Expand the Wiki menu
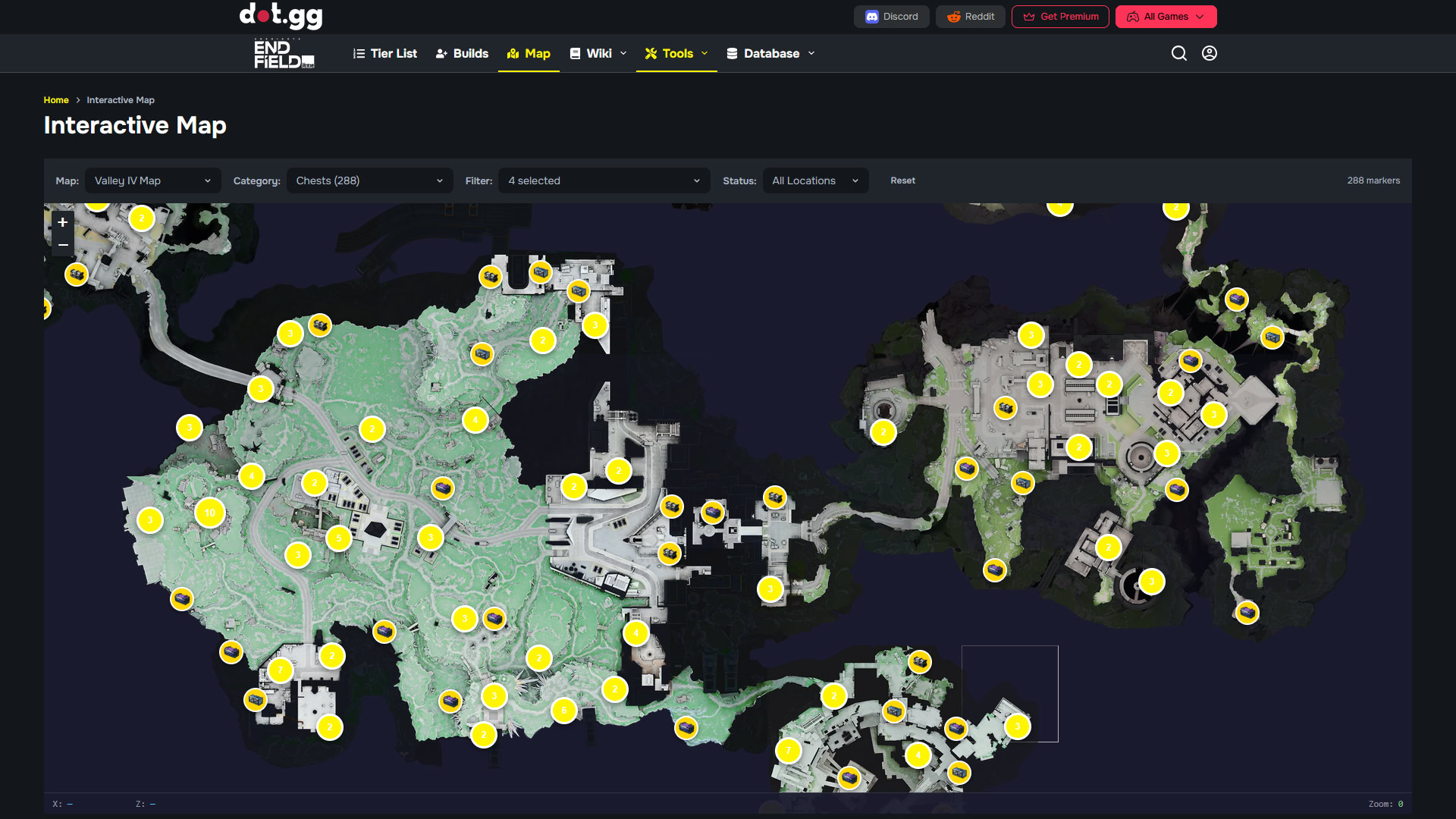The width and height of the screenshot is (1456, 819). [598, 53]
